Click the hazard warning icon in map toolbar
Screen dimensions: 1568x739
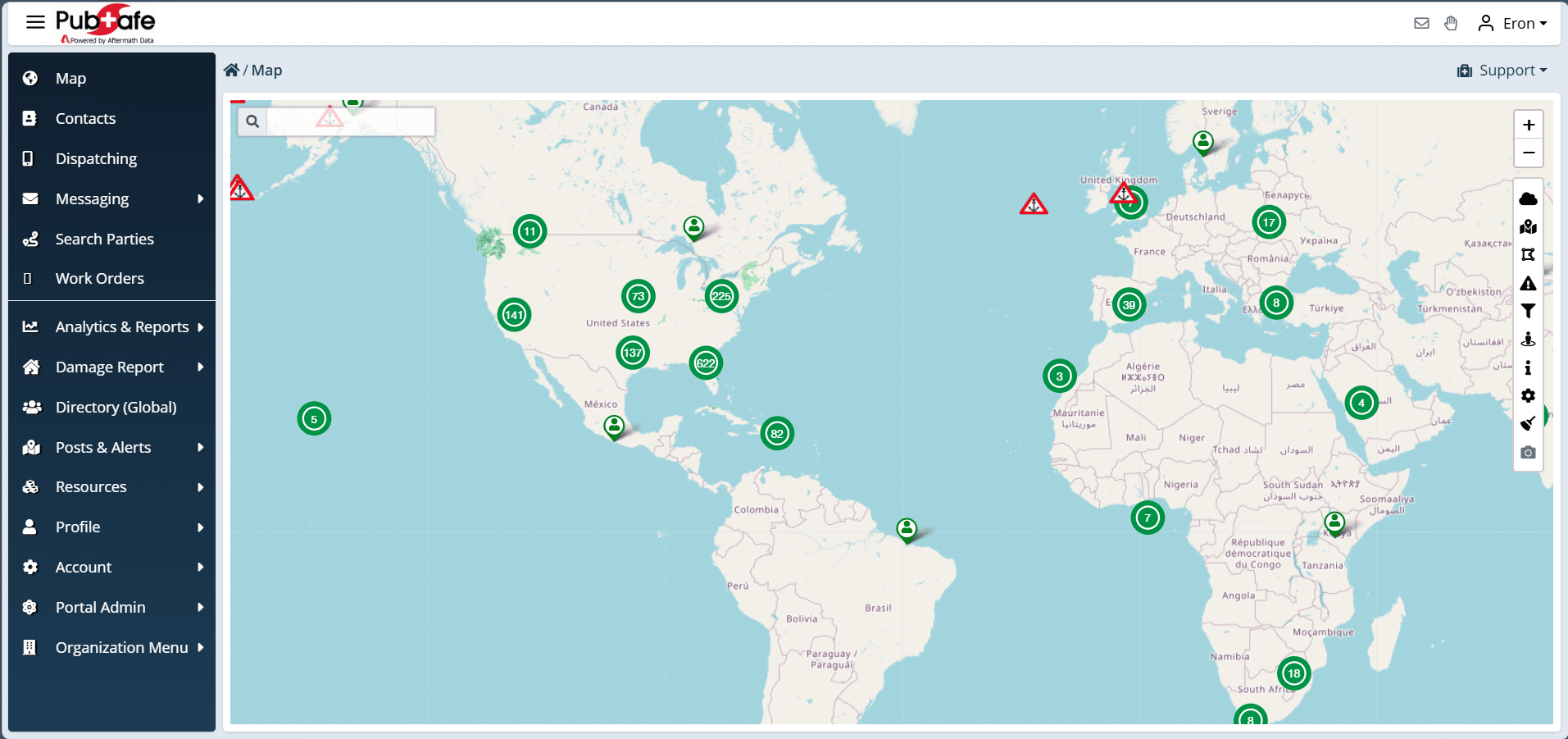pos(1528,283)
